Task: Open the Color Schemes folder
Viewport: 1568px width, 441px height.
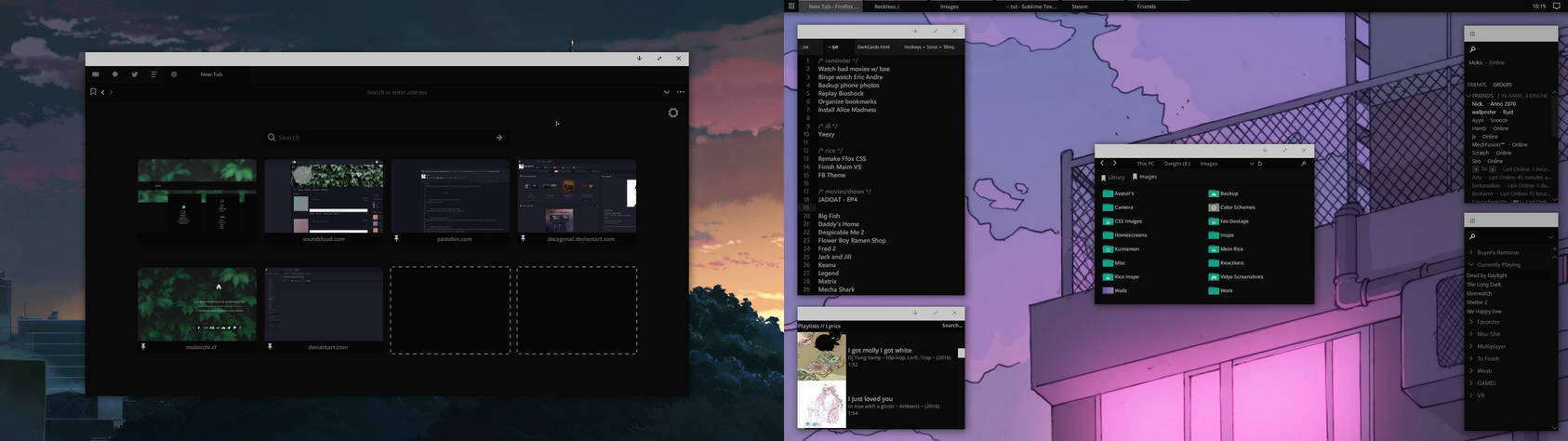Action: [x=1231, y=207]
